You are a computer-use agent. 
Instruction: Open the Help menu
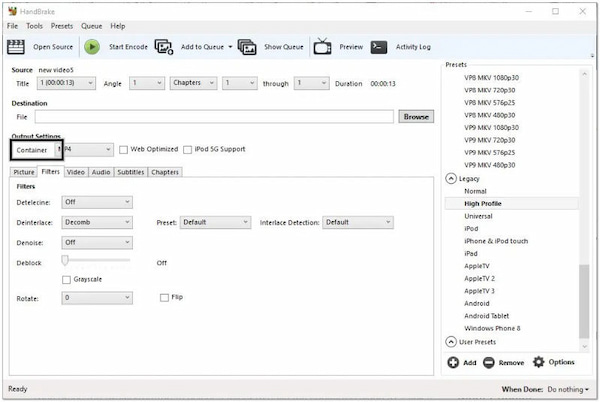click(117, 26)
